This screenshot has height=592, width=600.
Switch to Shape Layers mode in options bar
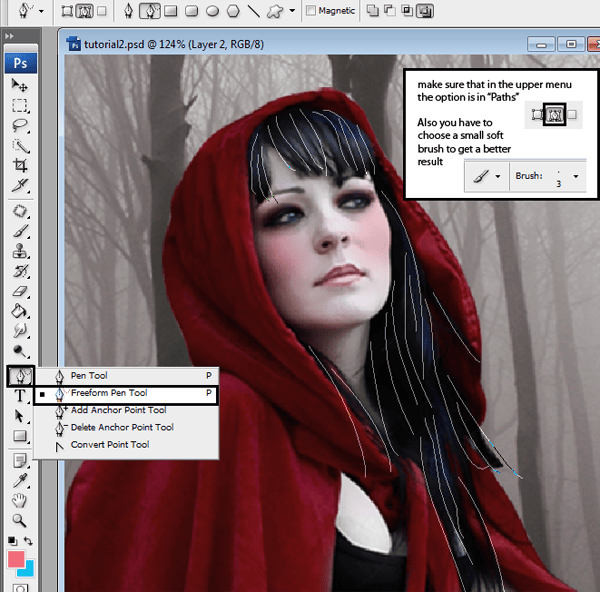tap(68, 11)
